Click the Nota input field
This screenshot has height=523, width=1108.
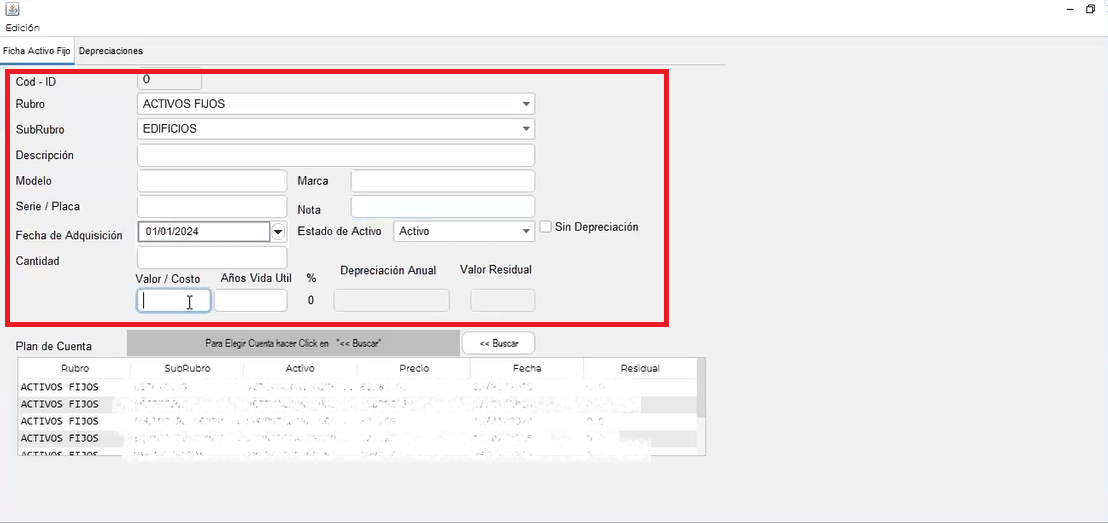443,206
